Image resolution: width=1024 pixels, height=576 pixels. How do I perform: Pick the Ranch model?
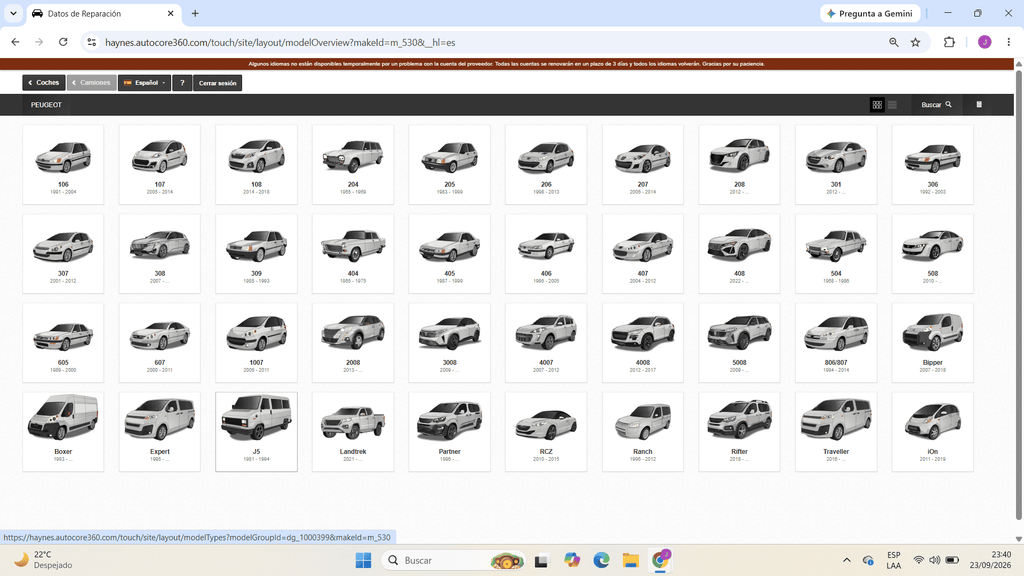tap(643, 432)
